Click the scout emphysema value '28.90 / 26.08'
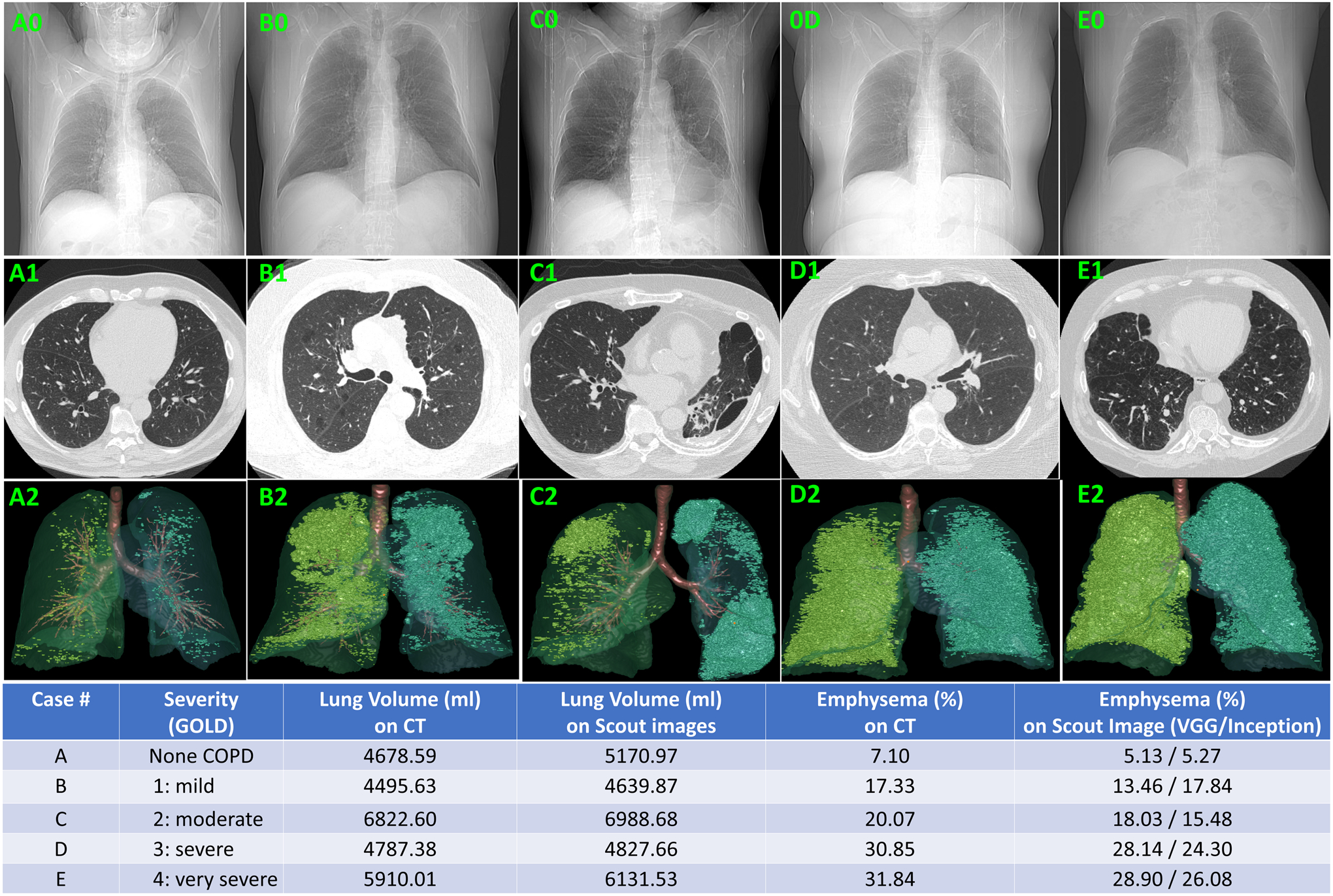The width and height of the screenshot is (1333, 896). 1172,879
